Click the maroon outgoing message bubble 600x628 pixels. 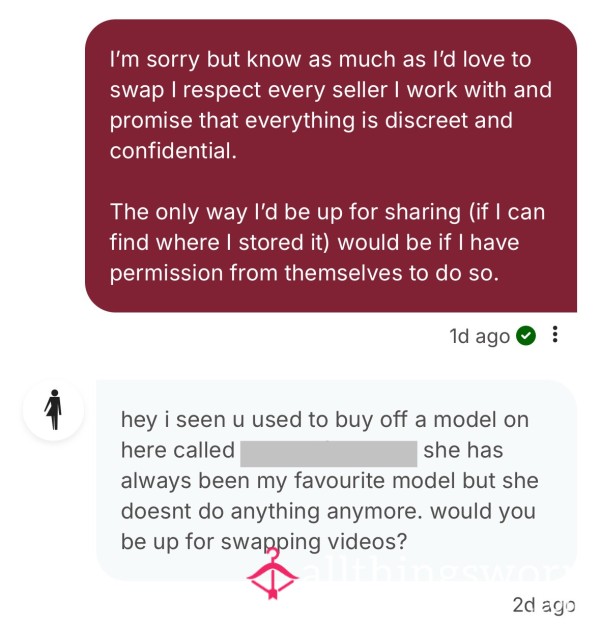[331, 166]
